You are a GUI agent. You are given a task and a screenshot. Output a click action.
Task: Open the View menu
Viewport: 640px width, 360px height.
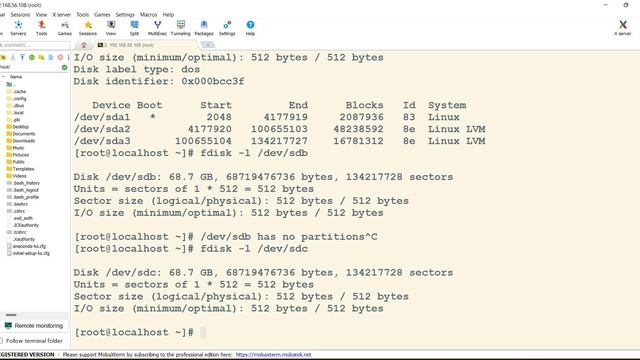pos(41,14)
